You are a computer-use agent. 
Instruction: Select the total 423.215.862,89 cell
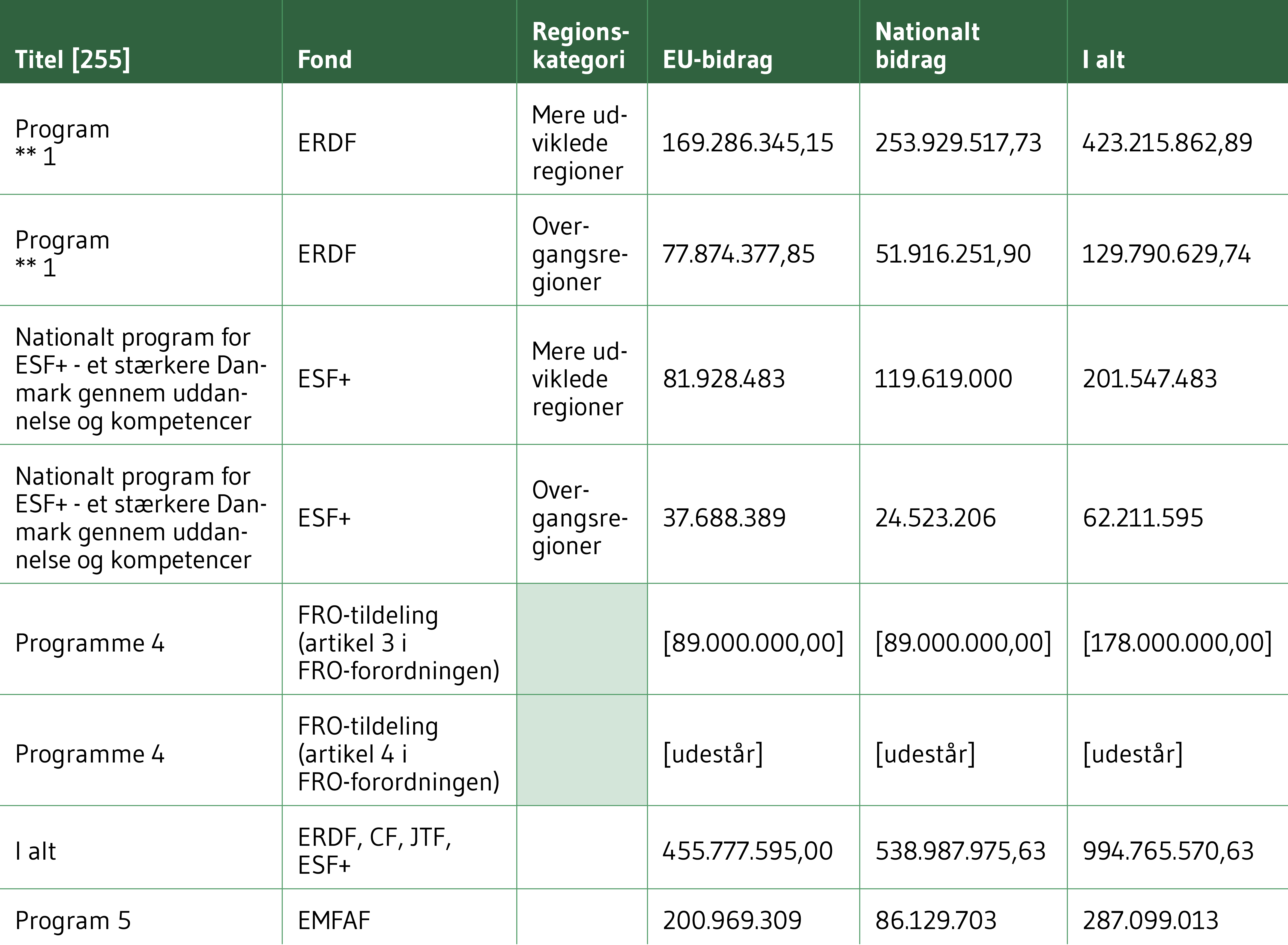pos(1167,142)
